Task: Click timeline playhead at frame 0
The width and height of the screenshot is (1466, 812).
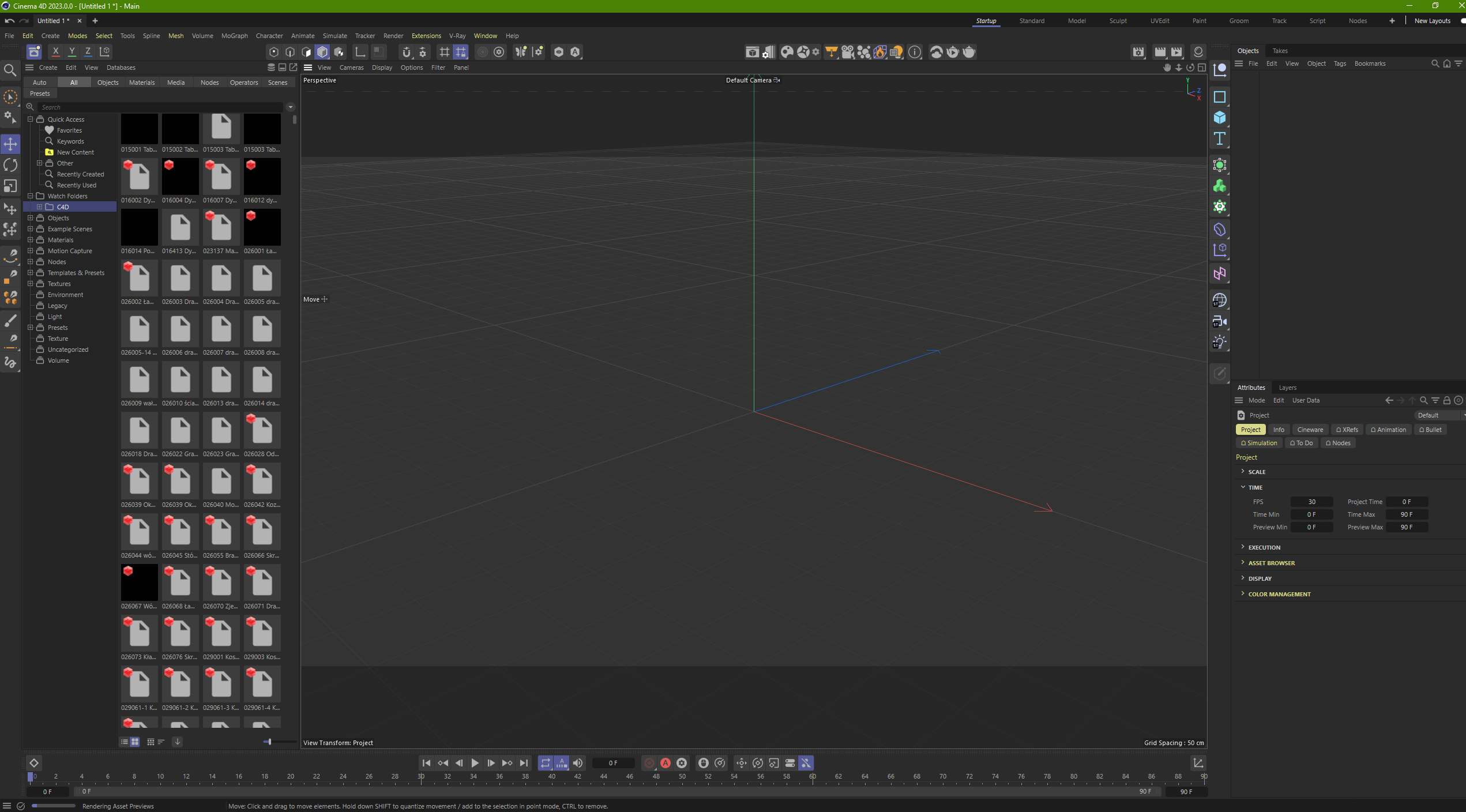Action: coord(31,777)
